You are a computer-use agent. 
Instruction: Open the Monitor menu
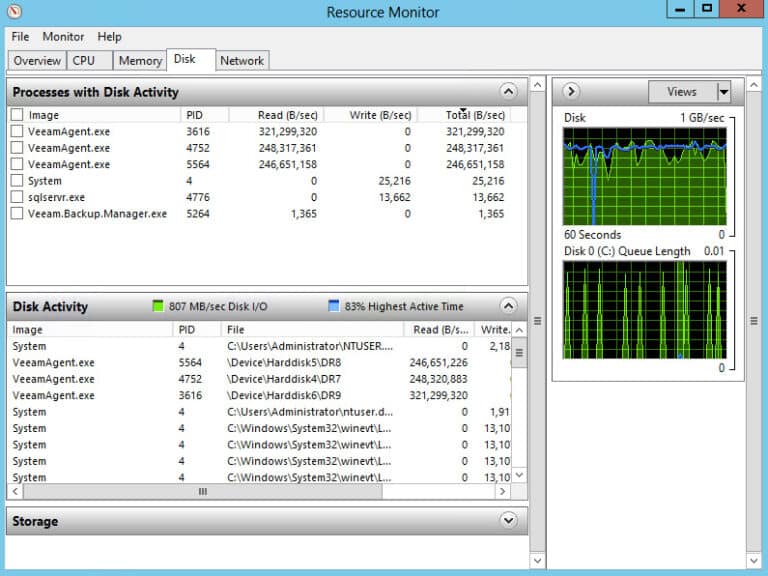tap(63, 37)
